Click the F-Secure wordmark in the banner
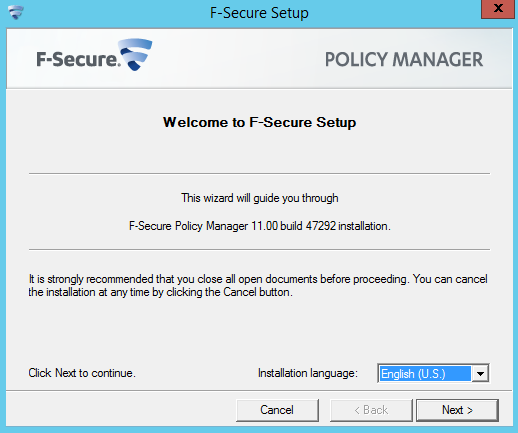The width and height of the screenshot is (518, 433). 78,59
